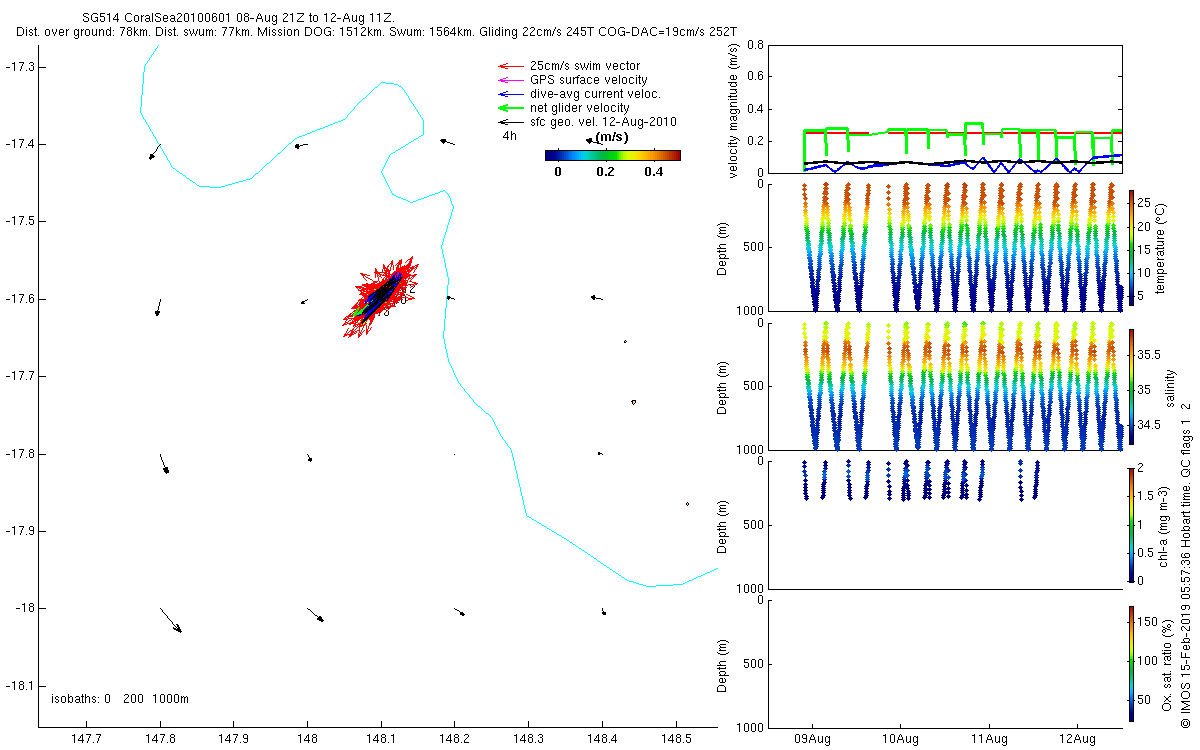Click the 'temperature (°C)' colorbar label
This screenshot has height=750, width=1200.
[1161, 247]
